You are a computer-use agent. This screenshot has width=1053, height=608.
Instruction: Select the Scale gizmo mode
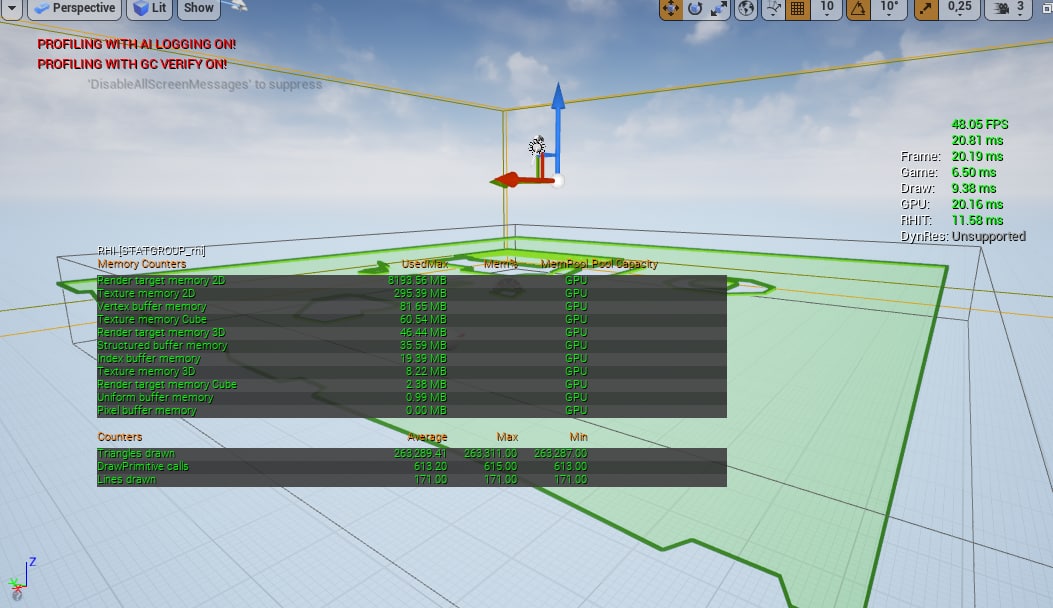point(719,9)
